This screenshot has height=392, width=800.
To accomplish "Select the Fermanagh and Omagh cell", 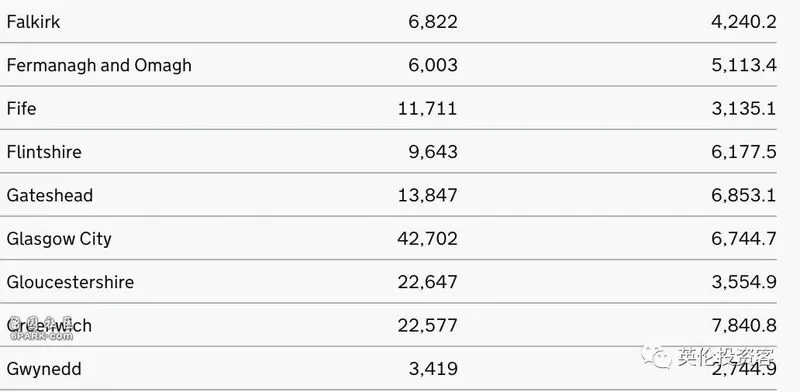I will click(99, 65).
